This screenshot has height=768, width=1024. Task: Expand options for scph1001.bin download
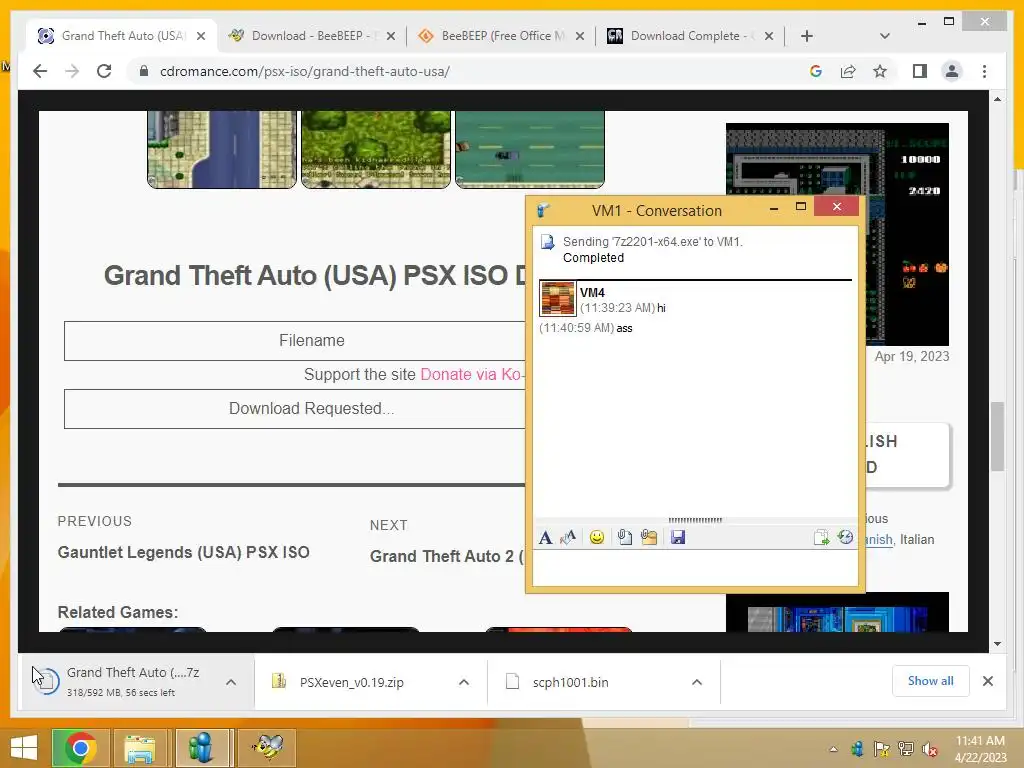697,682
